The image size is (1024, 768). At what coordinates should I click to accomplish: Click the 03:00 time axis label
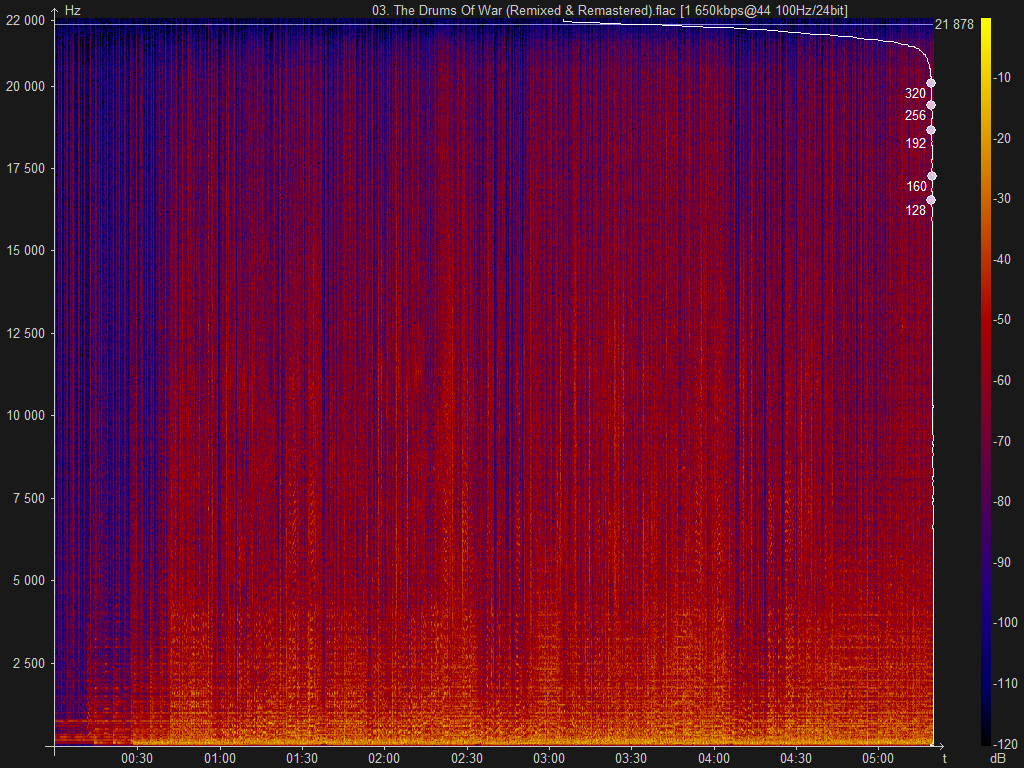(549, 758)
